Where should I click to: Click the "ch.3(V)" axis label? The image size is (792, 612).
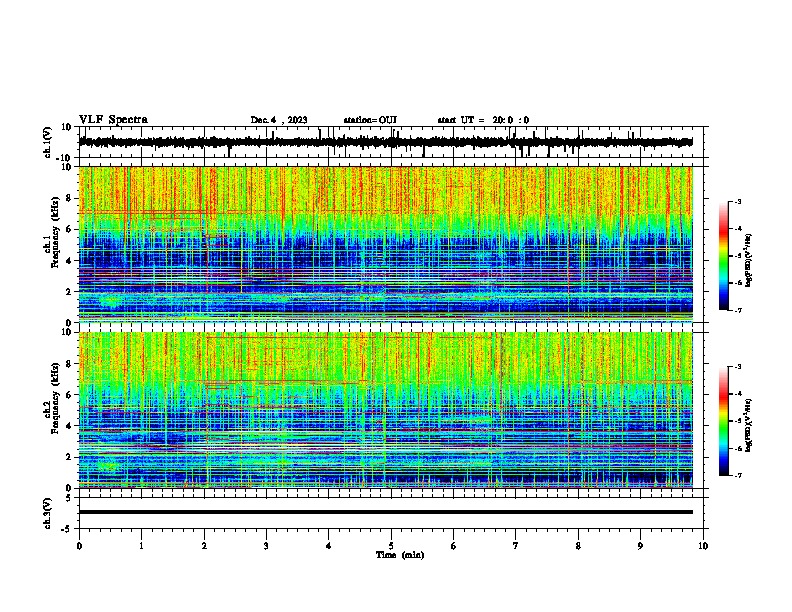48,513
